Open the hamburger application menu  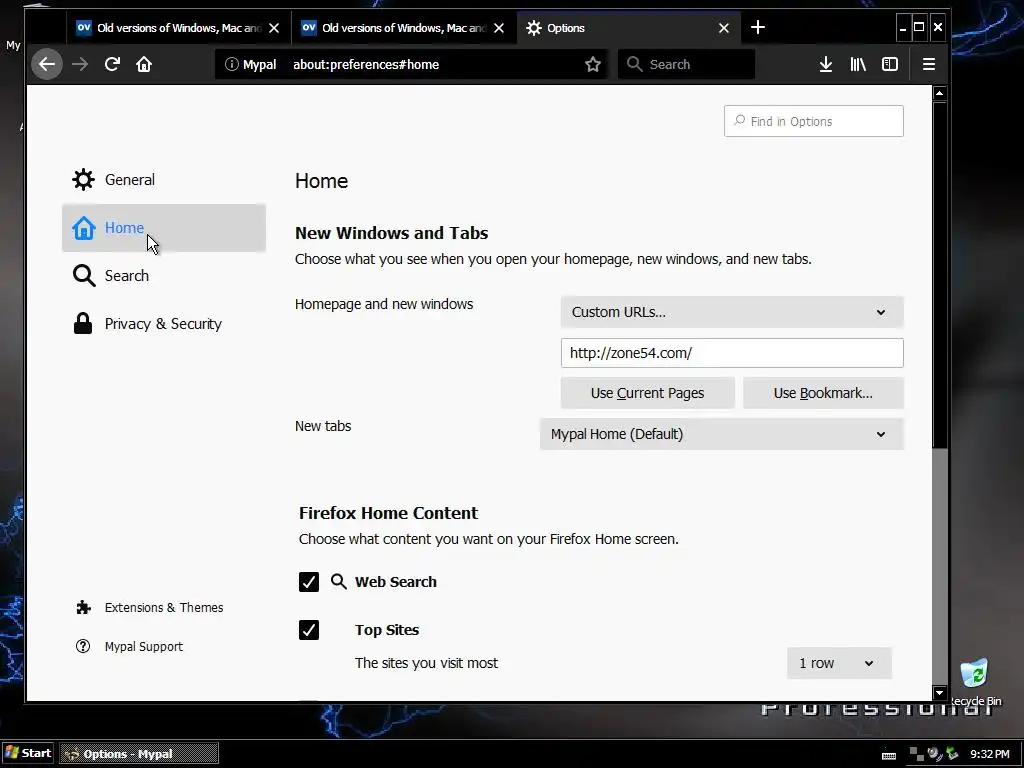tap(929, 64)
